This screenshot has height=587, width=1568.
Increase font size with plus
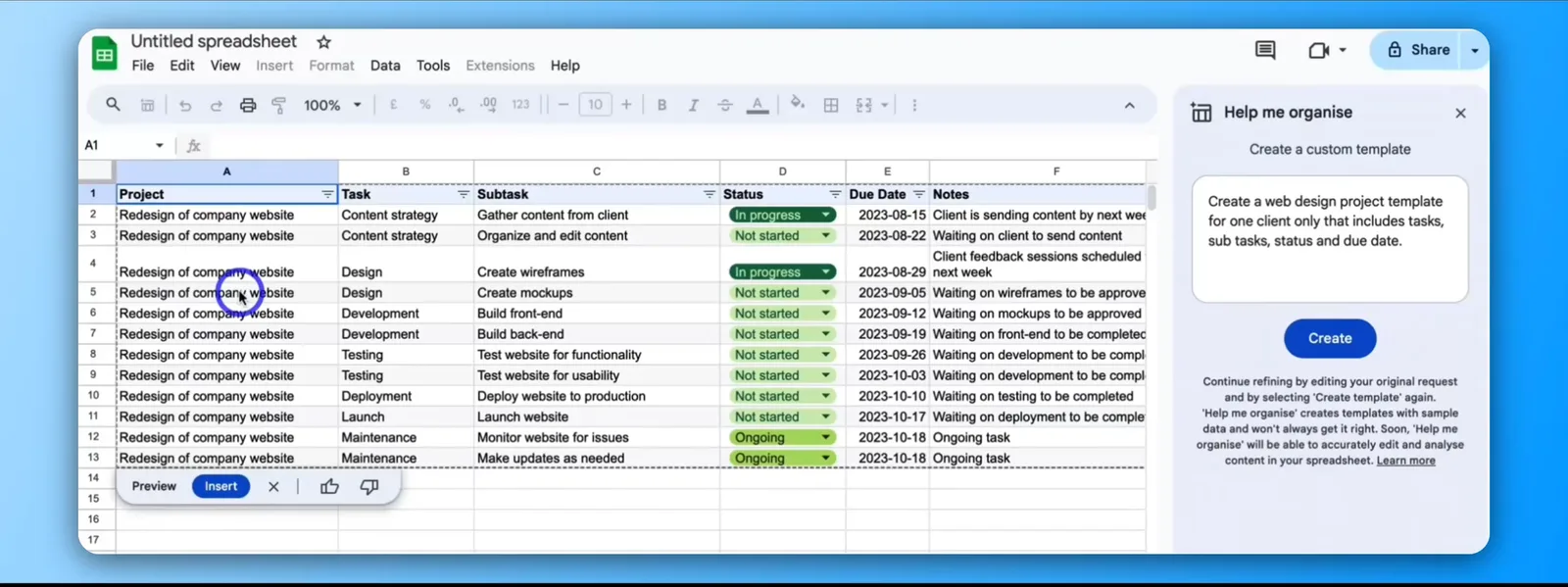click(626, 105)
